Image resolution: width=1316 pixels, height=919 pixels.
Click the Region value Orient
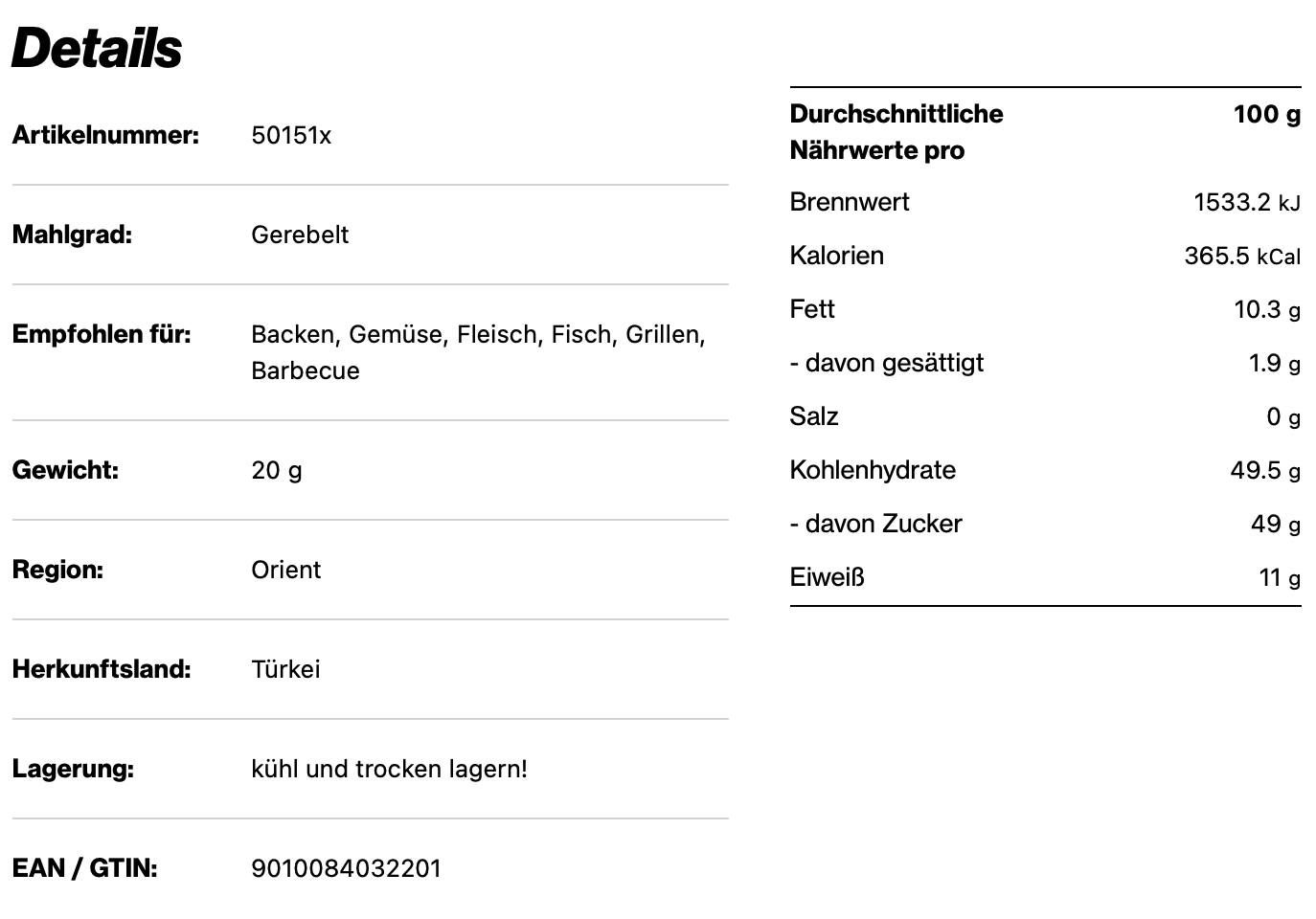pos(285,570)
